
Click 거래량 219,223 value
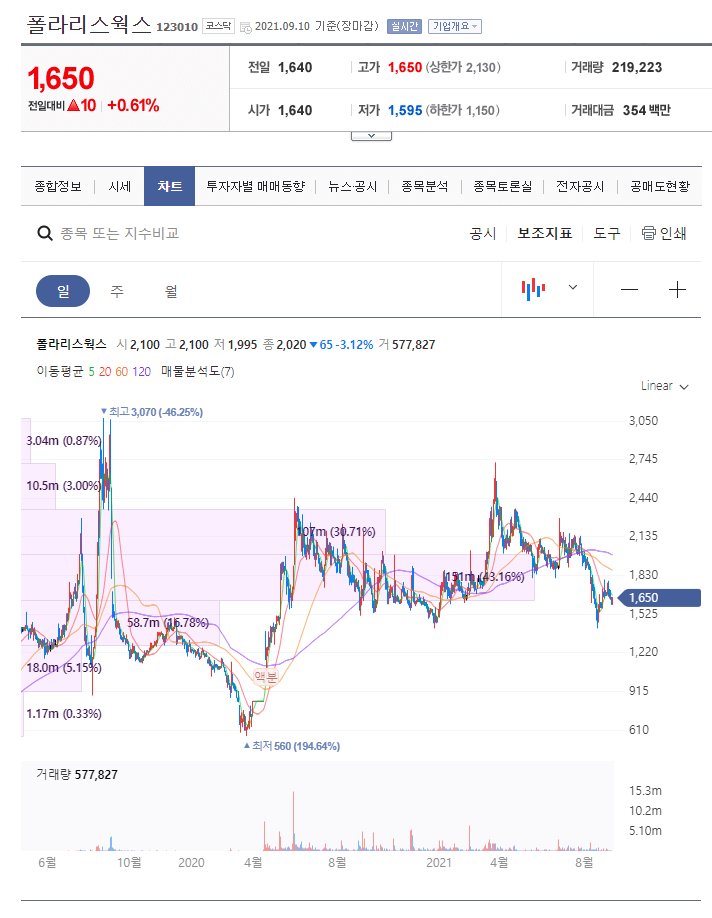click(636, 67)
